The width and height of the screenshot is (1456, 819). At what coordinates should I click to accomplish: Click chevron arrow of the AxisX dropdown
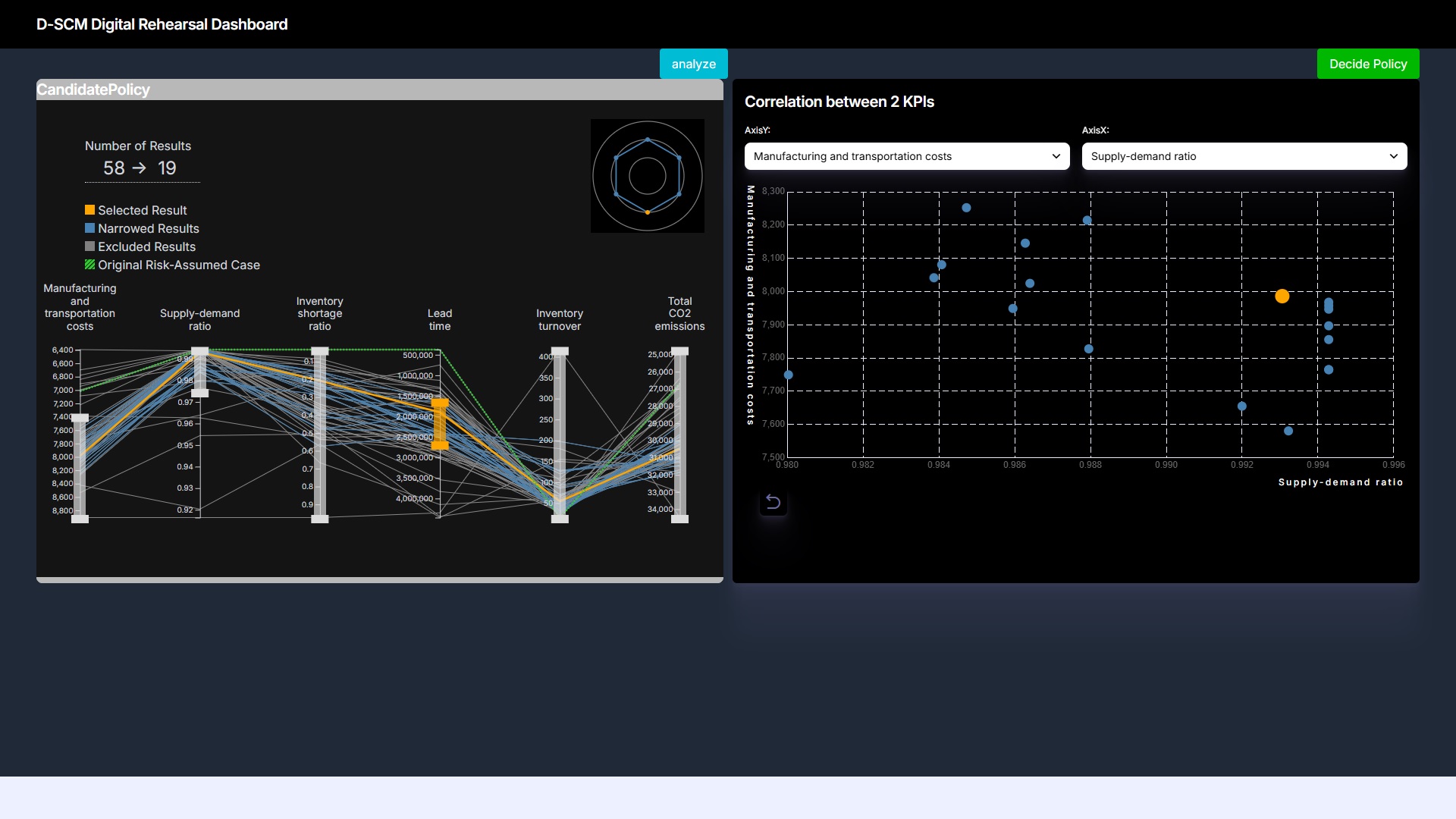[1393, 156]
